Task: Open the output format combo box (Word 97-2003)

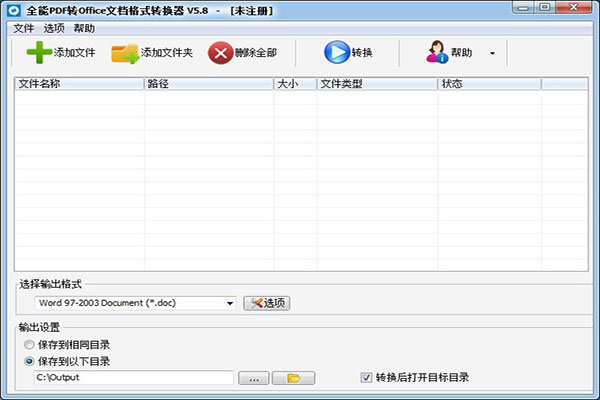Action: [135, 303]
